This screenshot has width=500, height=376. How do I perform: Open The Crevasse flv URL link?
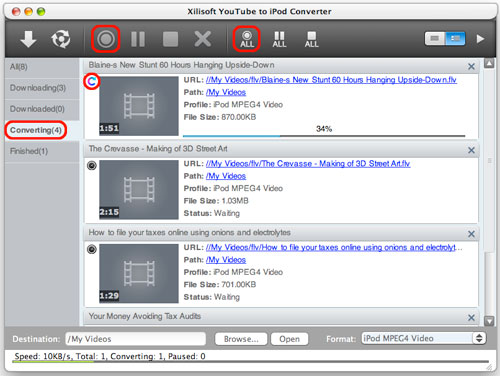click(x=308, y=164)
